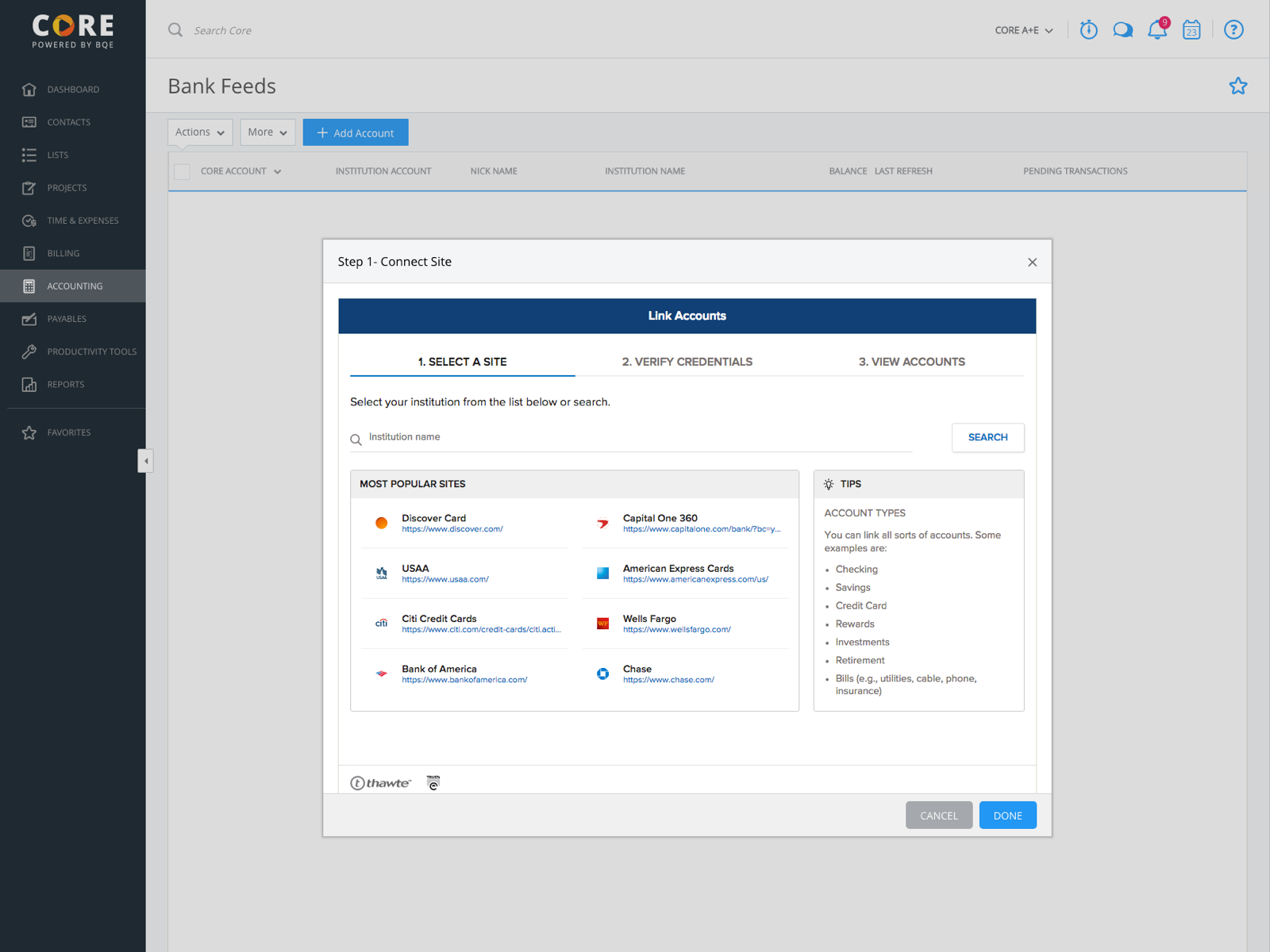
Task: Click the Search institution button
Action: tap(988, 437)
